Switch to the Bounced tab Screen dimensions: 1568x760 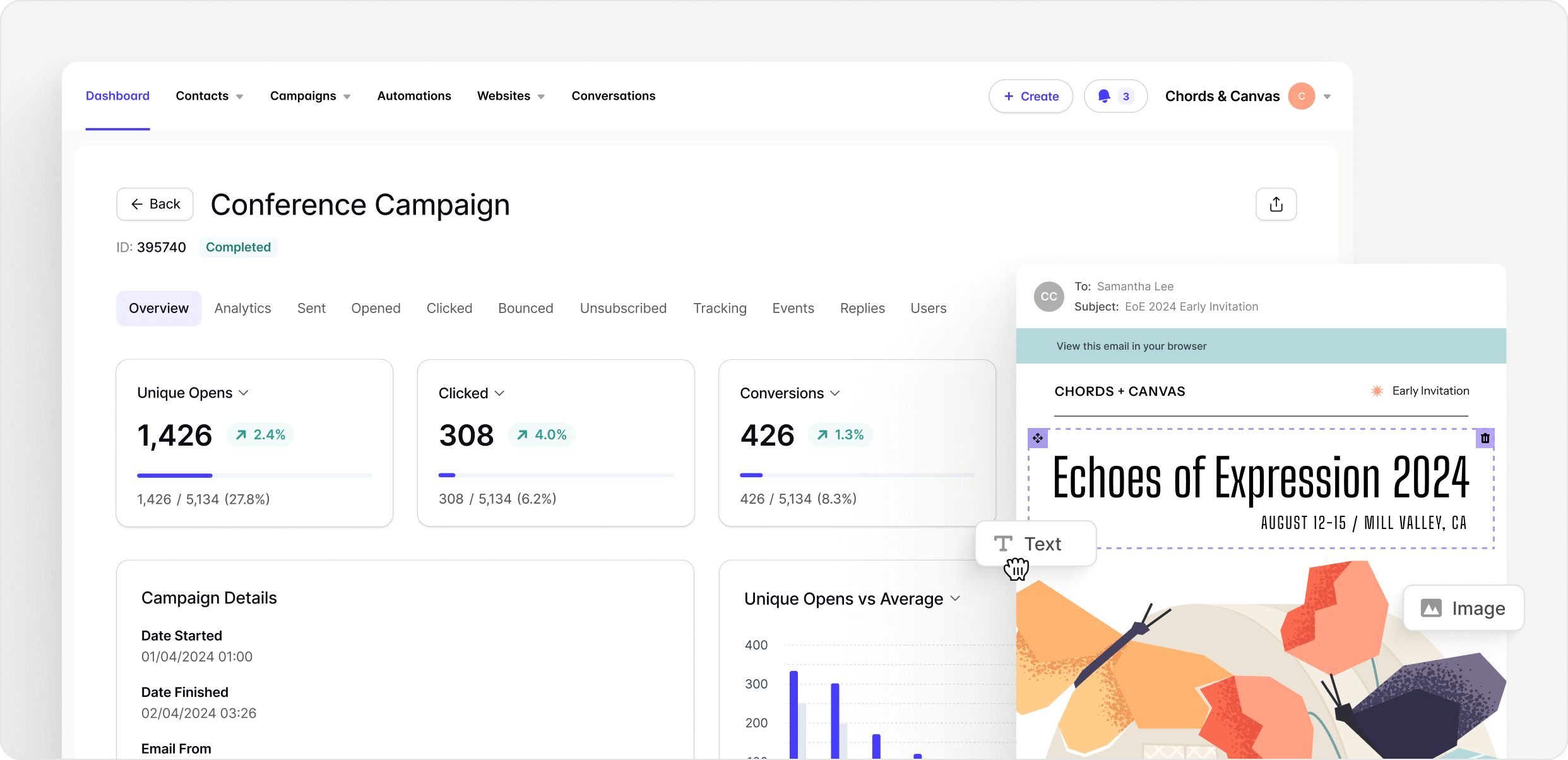click(x=525, y=308)
